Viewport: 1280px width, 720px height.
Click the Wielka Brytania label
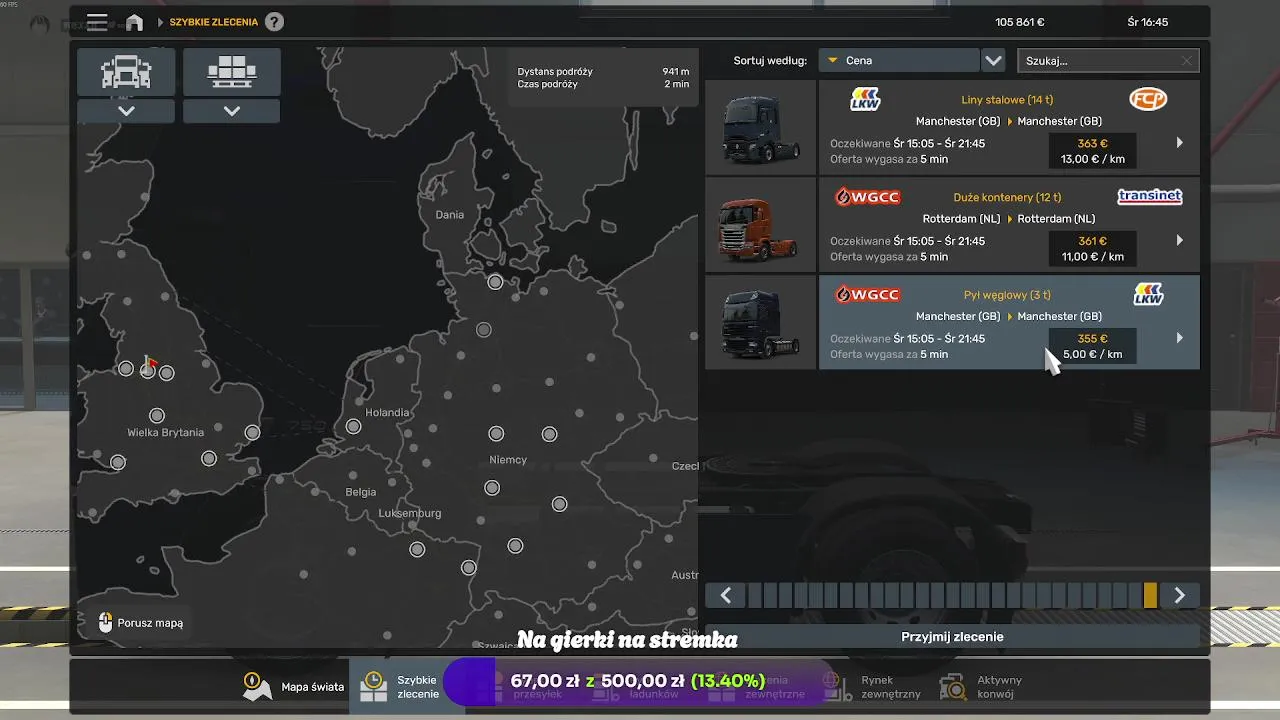[x=165, y=433]
